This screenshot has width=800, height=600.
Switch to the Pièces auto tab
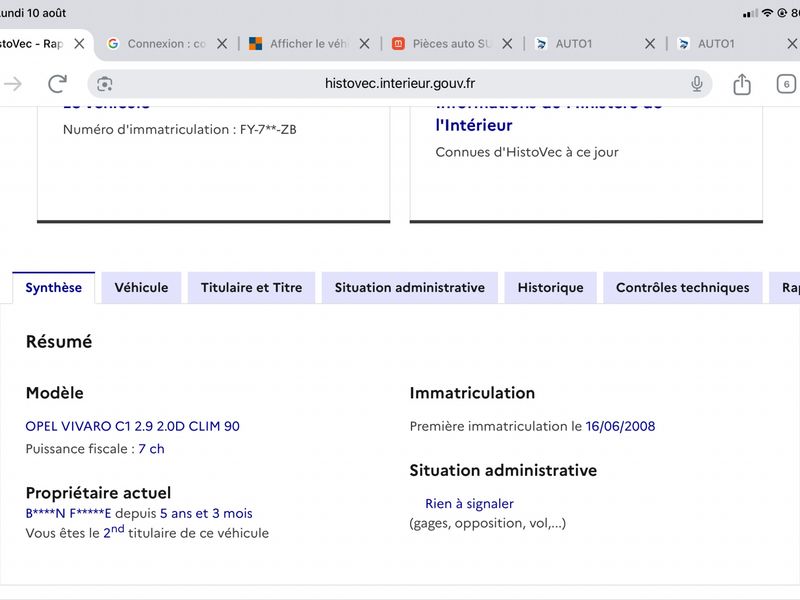point(452,44)
